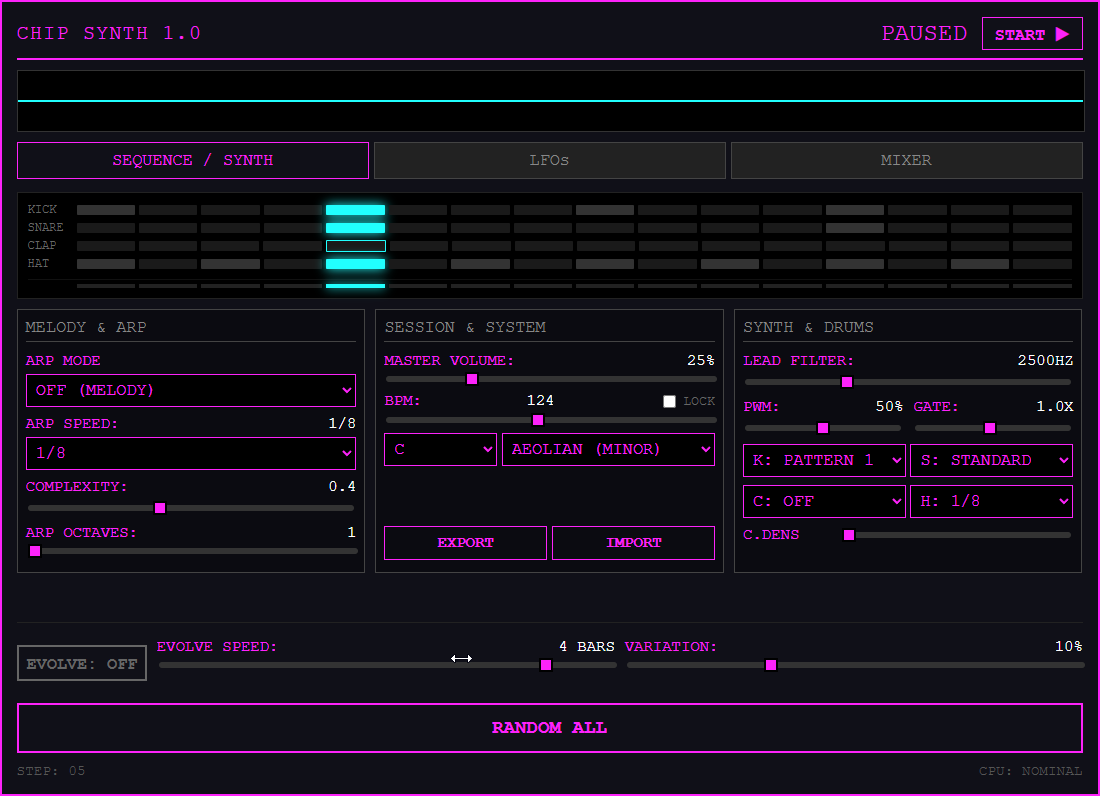The width and height of the screenshot is (1100, 796).
Task: Click the variation 10% value
Action: pos(1068,647)
